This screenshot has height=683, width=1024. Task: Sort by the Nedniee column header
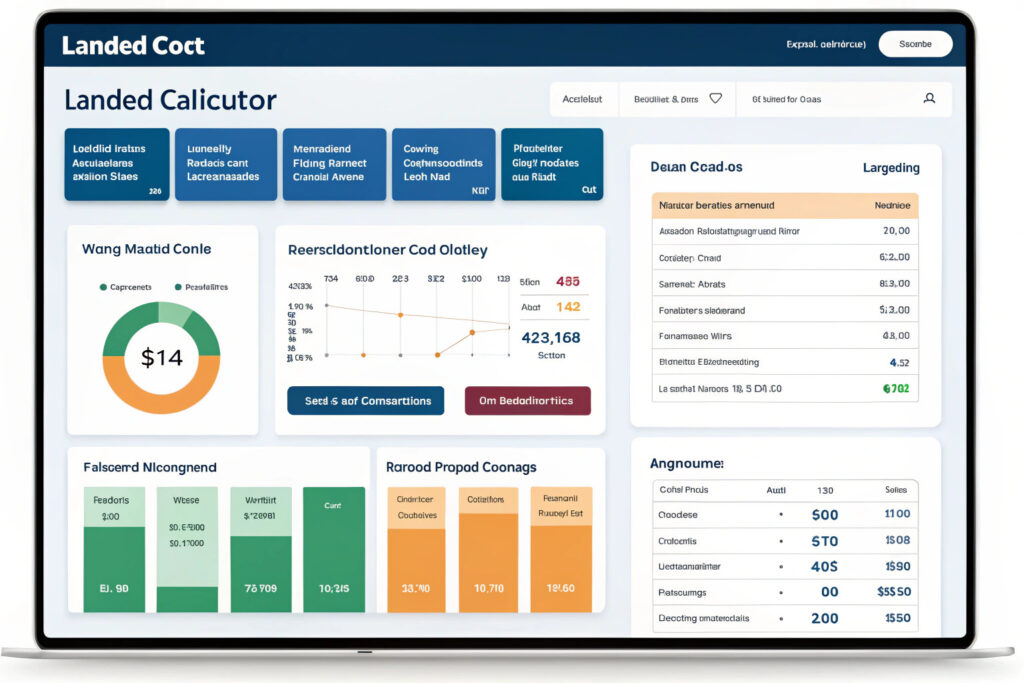click(891, 206)
